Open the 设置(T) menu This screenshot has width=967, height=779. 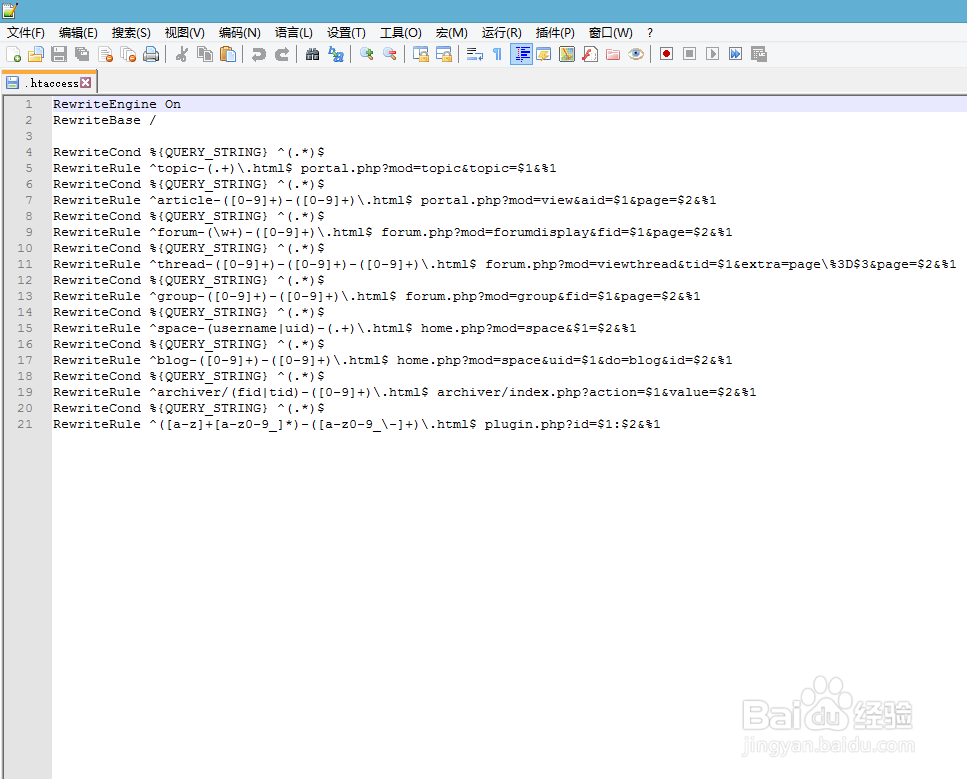tap(346, 33)
